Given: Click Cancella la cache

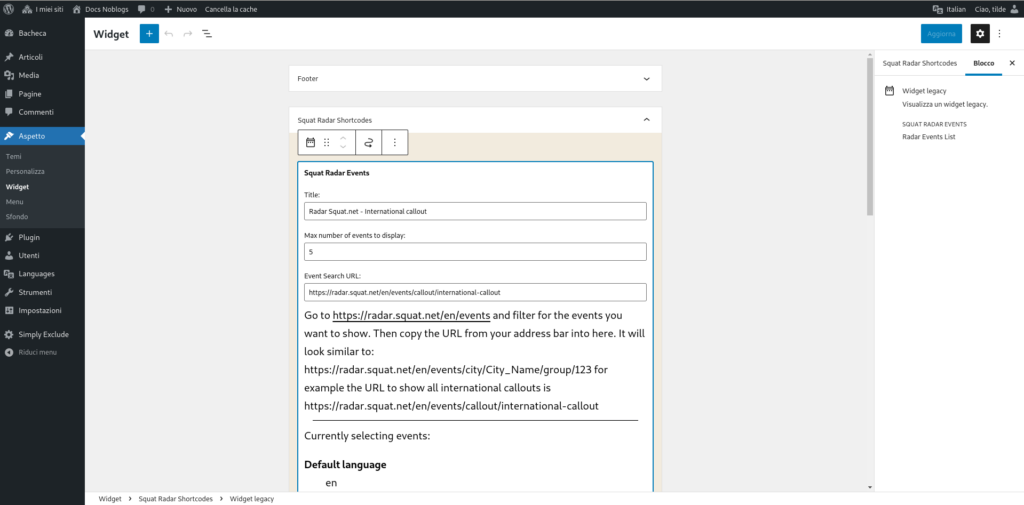Looking at the screenshot, I should (231, 9).
